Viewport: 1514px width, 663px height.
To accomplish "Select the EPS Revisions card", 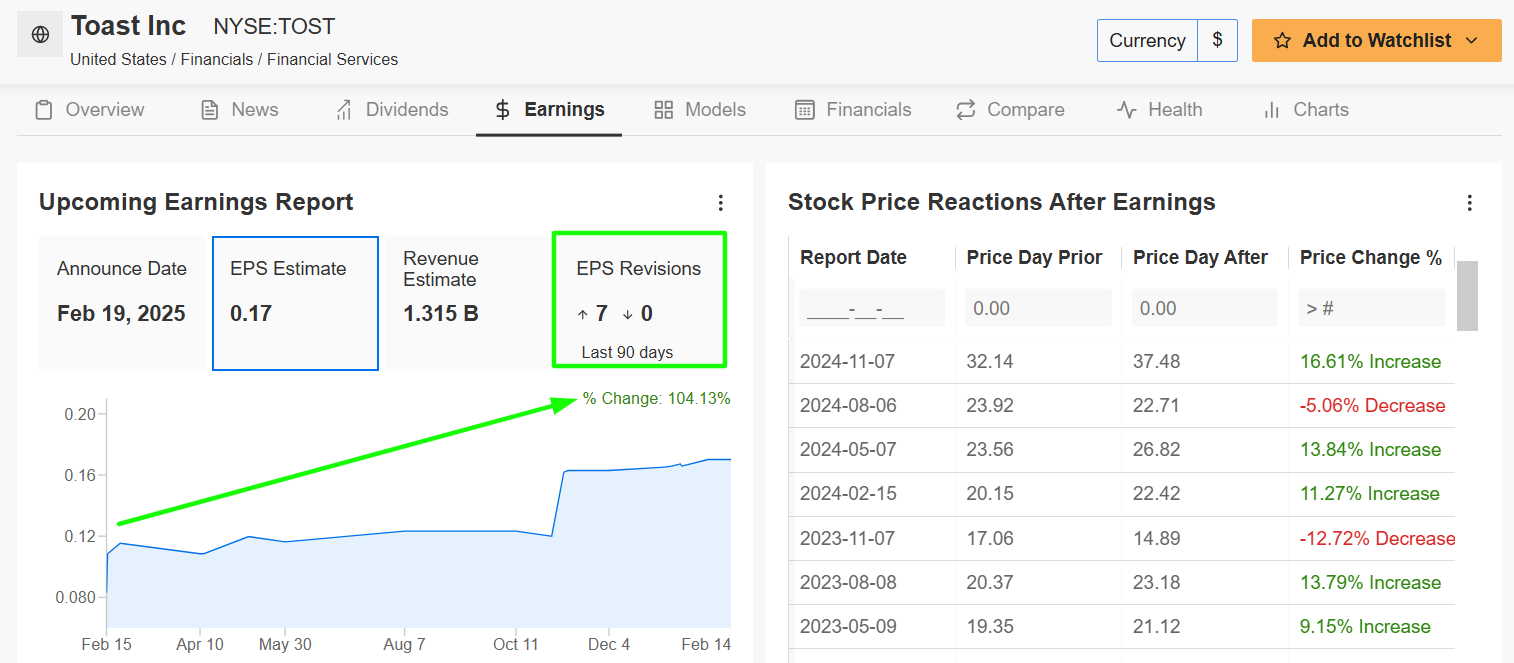I will coord(639,300).
